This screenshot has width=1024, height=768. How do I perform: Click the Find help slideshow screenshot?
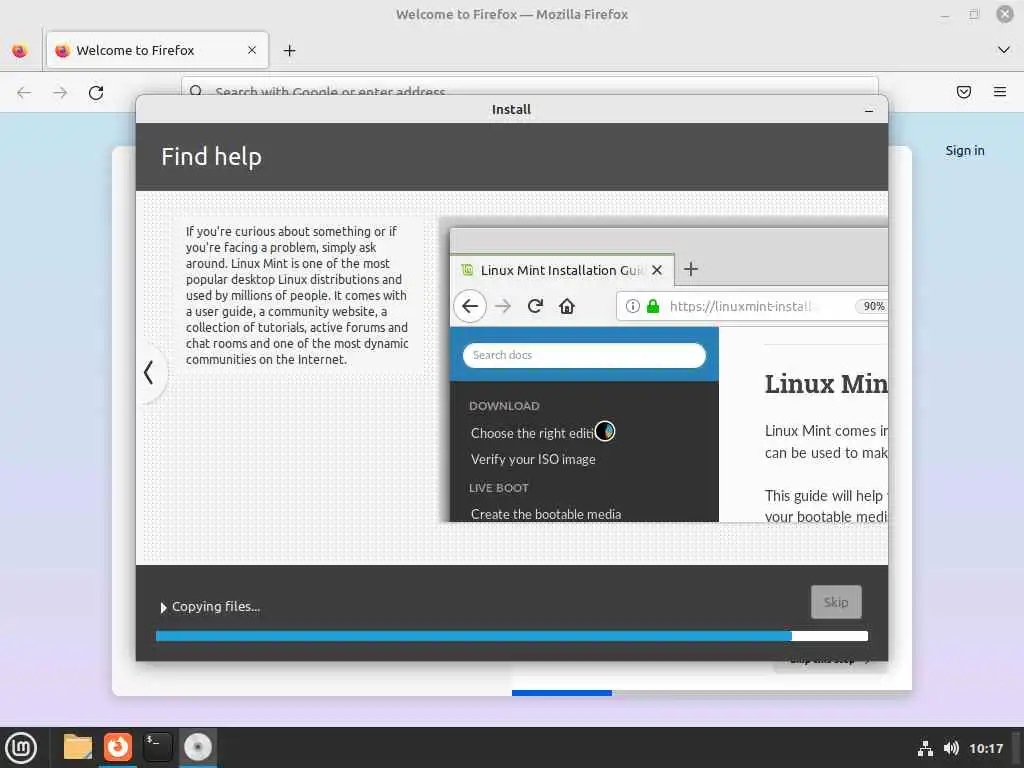[664, 370]
